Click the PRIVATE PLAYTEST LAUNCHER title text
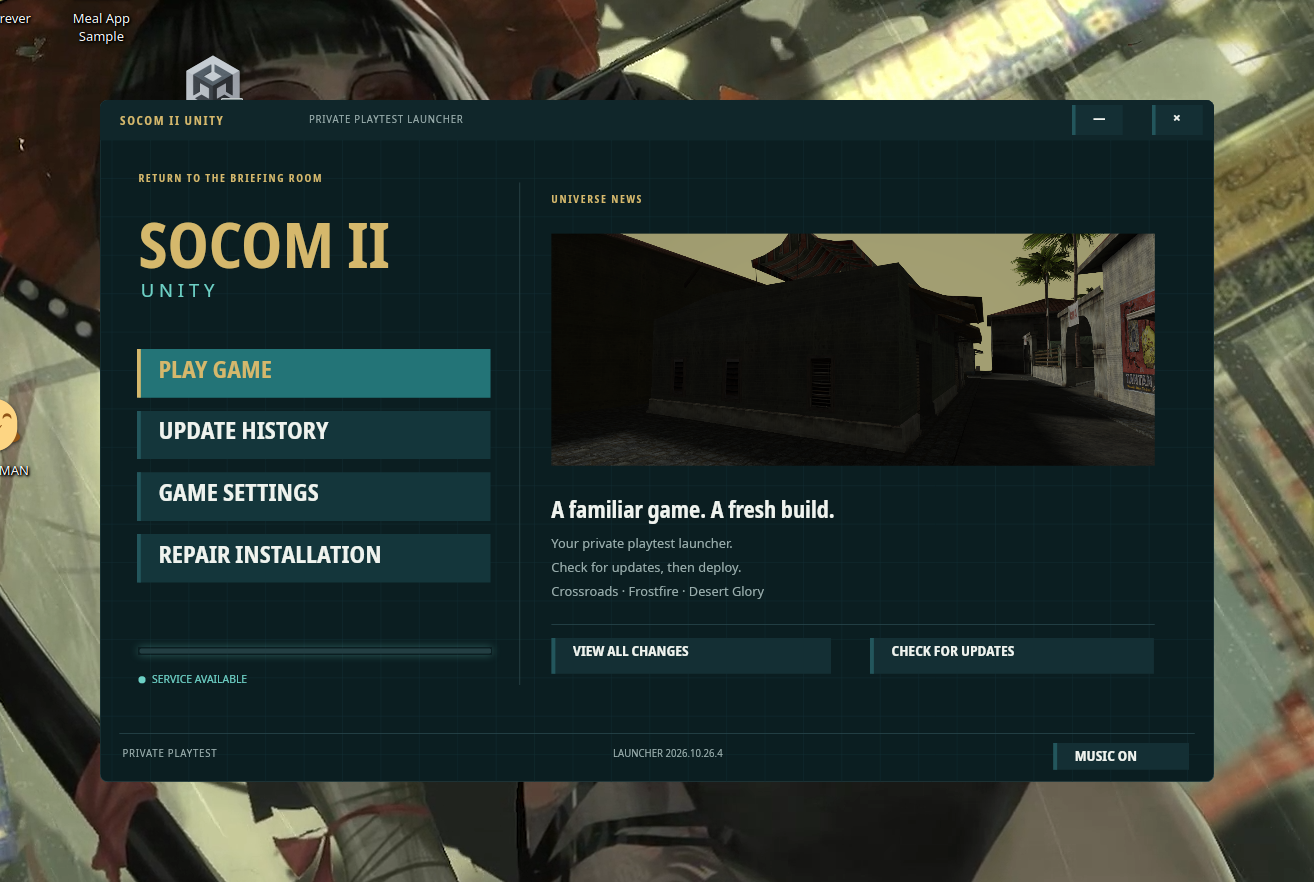1314x882 pixels. pos(386,119)
